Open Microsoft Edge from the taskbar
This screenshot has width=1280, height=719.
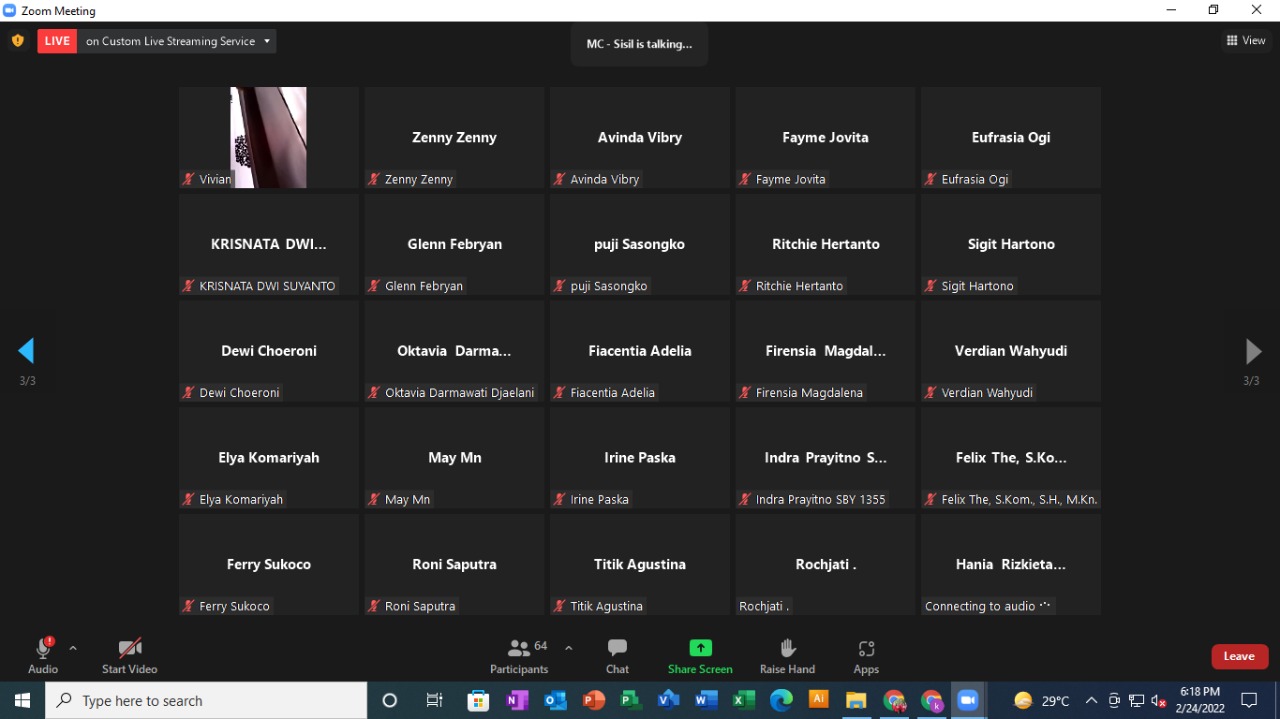point(781,701)
